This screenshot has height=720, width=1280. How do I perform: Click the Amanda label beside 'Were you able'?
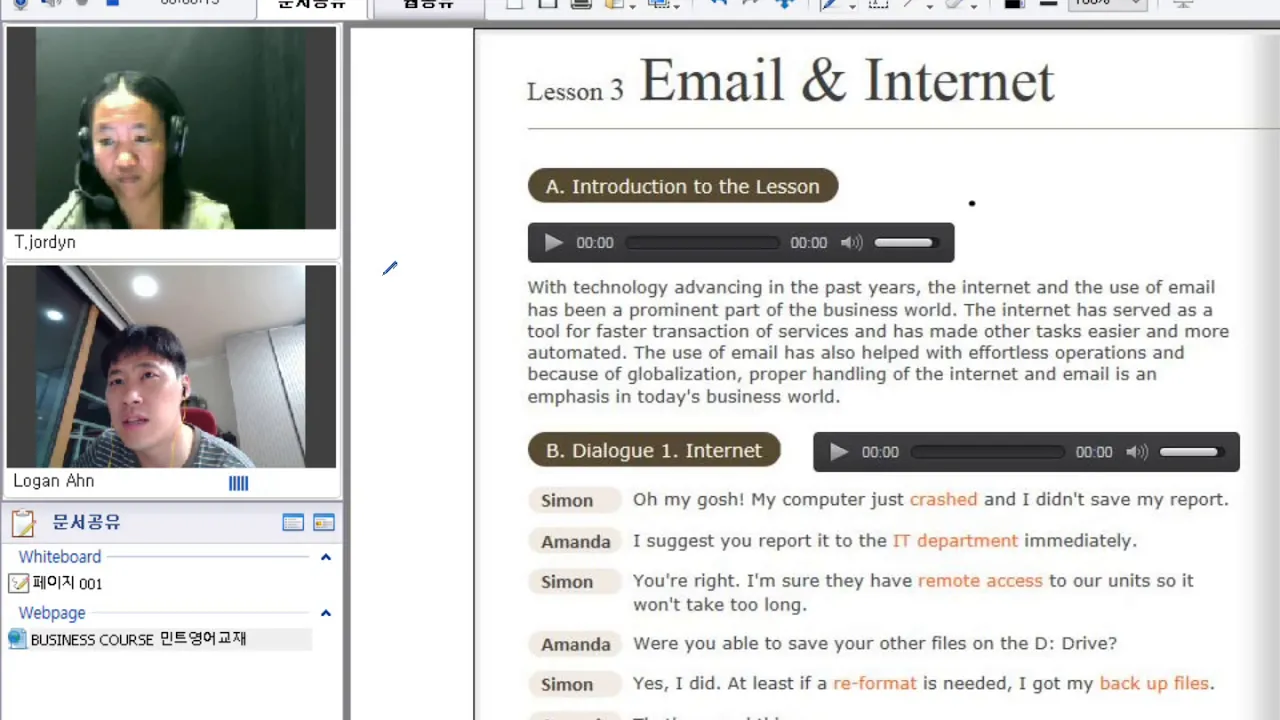[575, 644]
